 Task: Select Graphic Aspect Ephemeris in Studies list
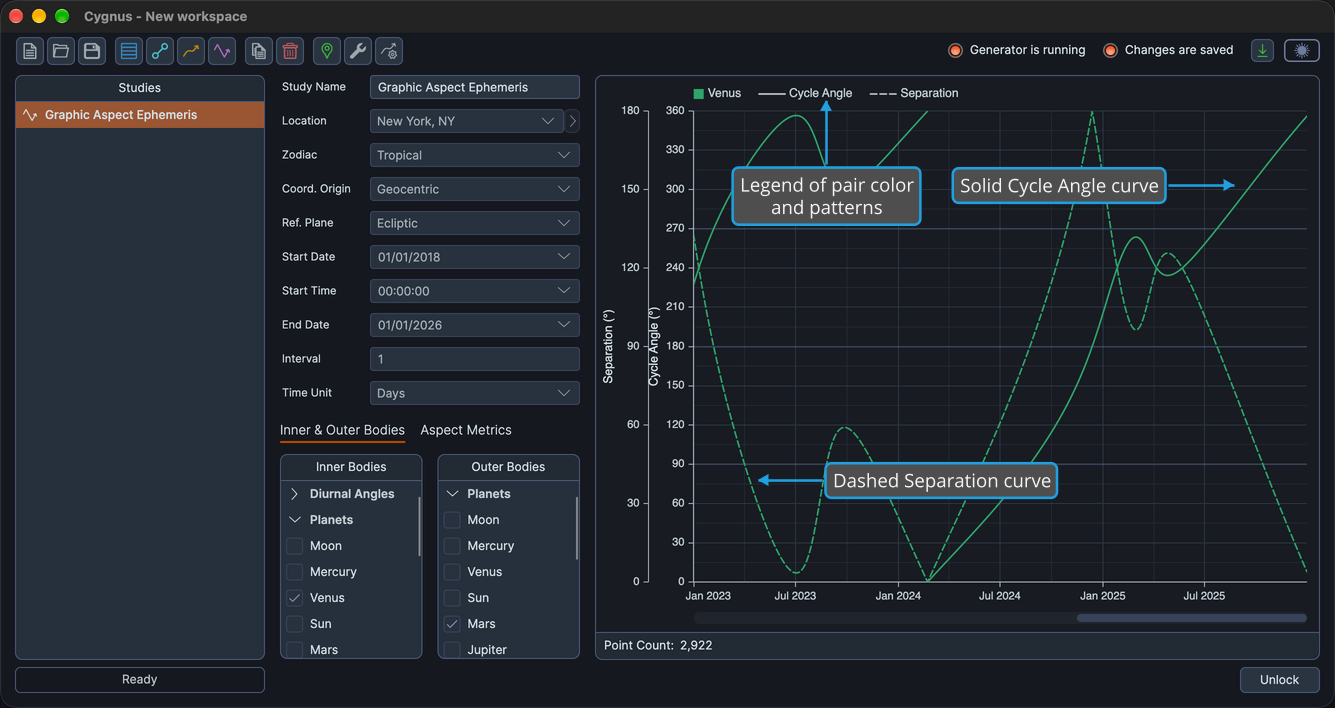pos(140,115)
